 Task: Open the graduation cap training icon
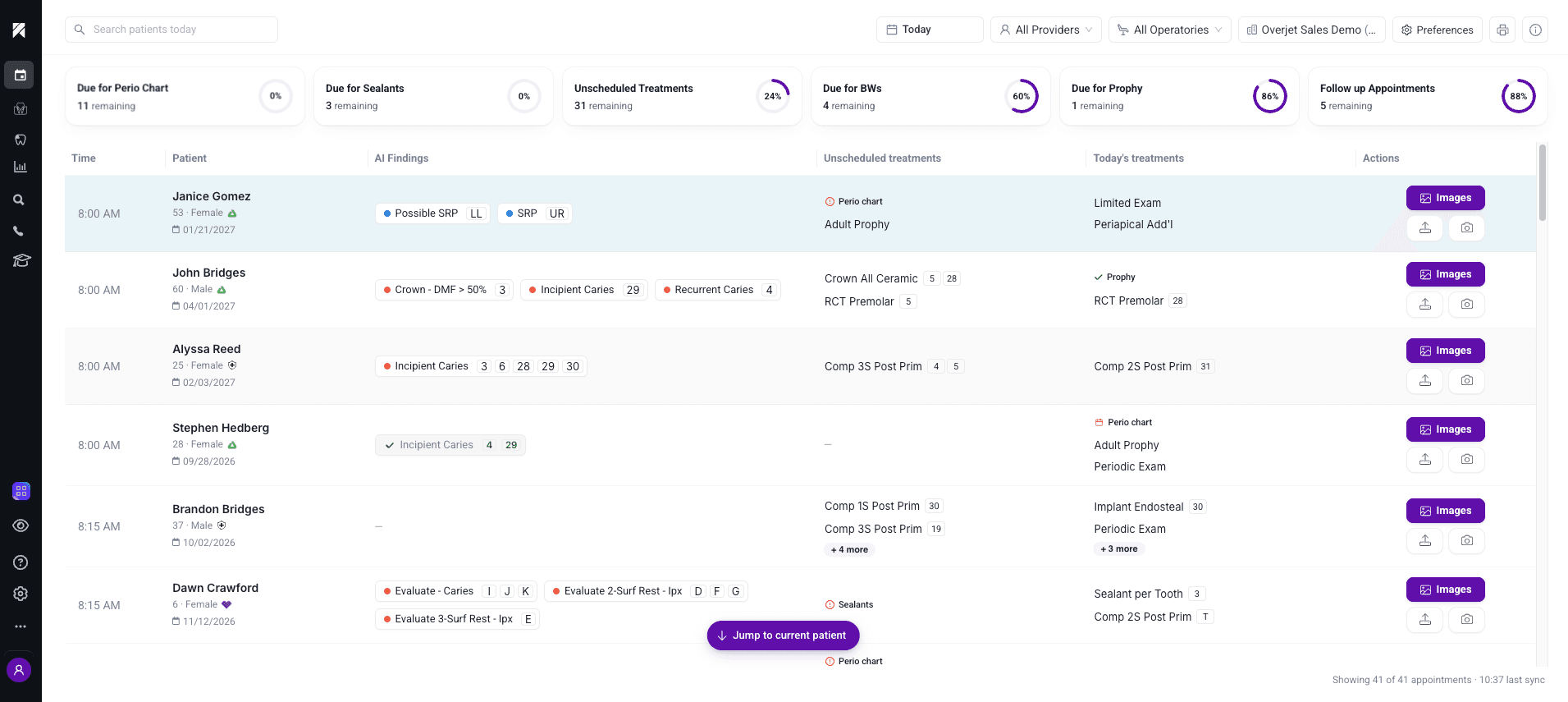point(21,260)
